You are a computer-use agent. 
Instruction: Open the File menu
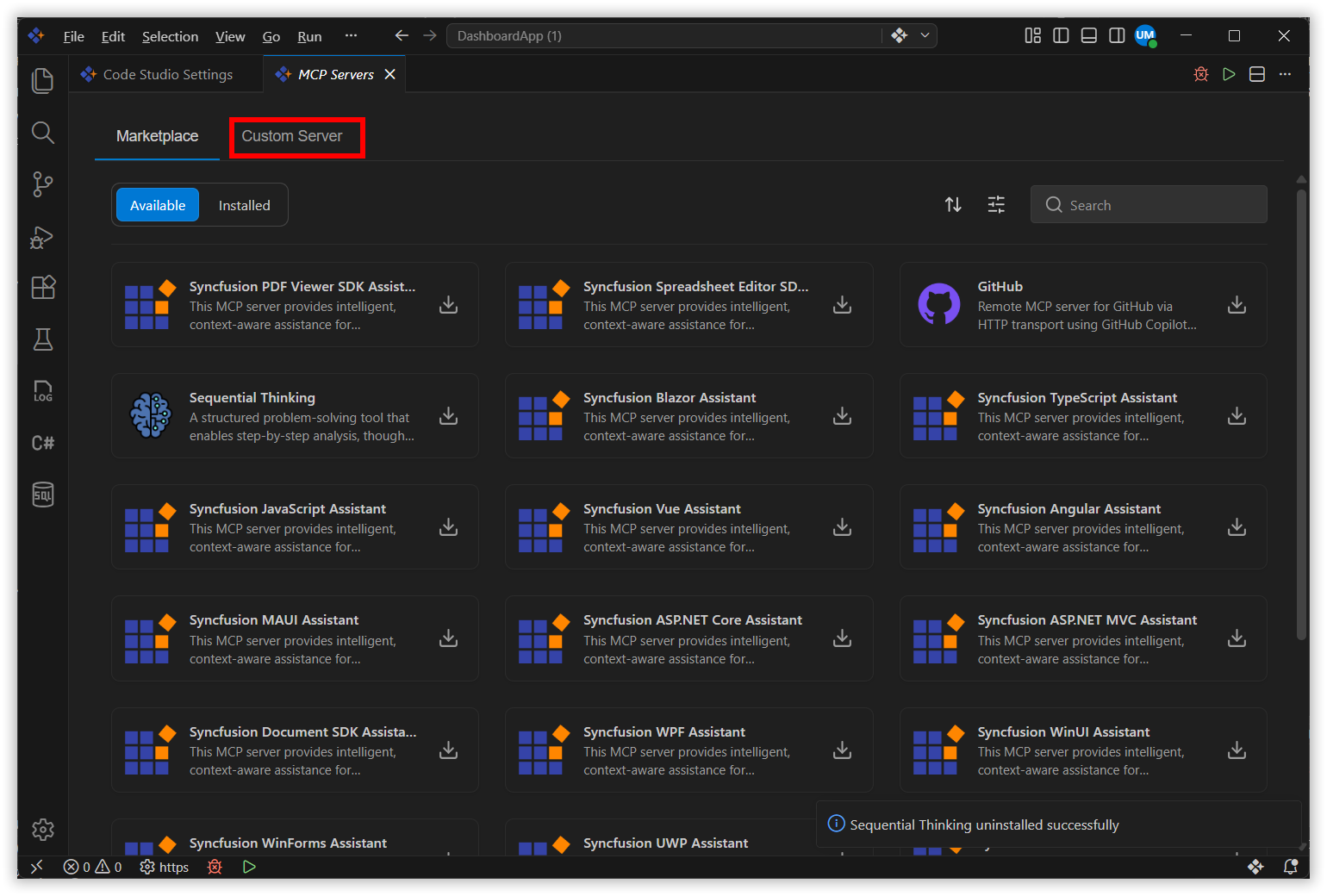(x=74, y=36)
